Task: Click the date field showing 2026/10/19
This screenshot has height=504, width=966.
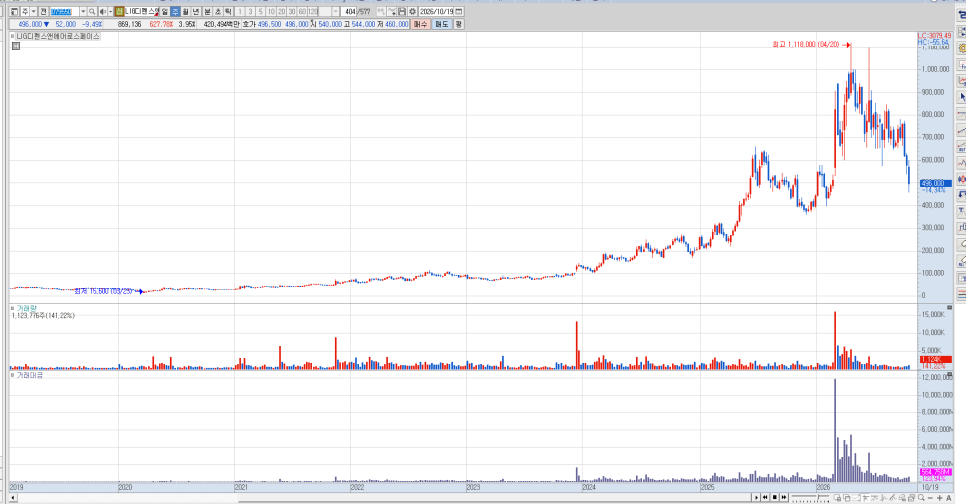Action: [437, 11]
